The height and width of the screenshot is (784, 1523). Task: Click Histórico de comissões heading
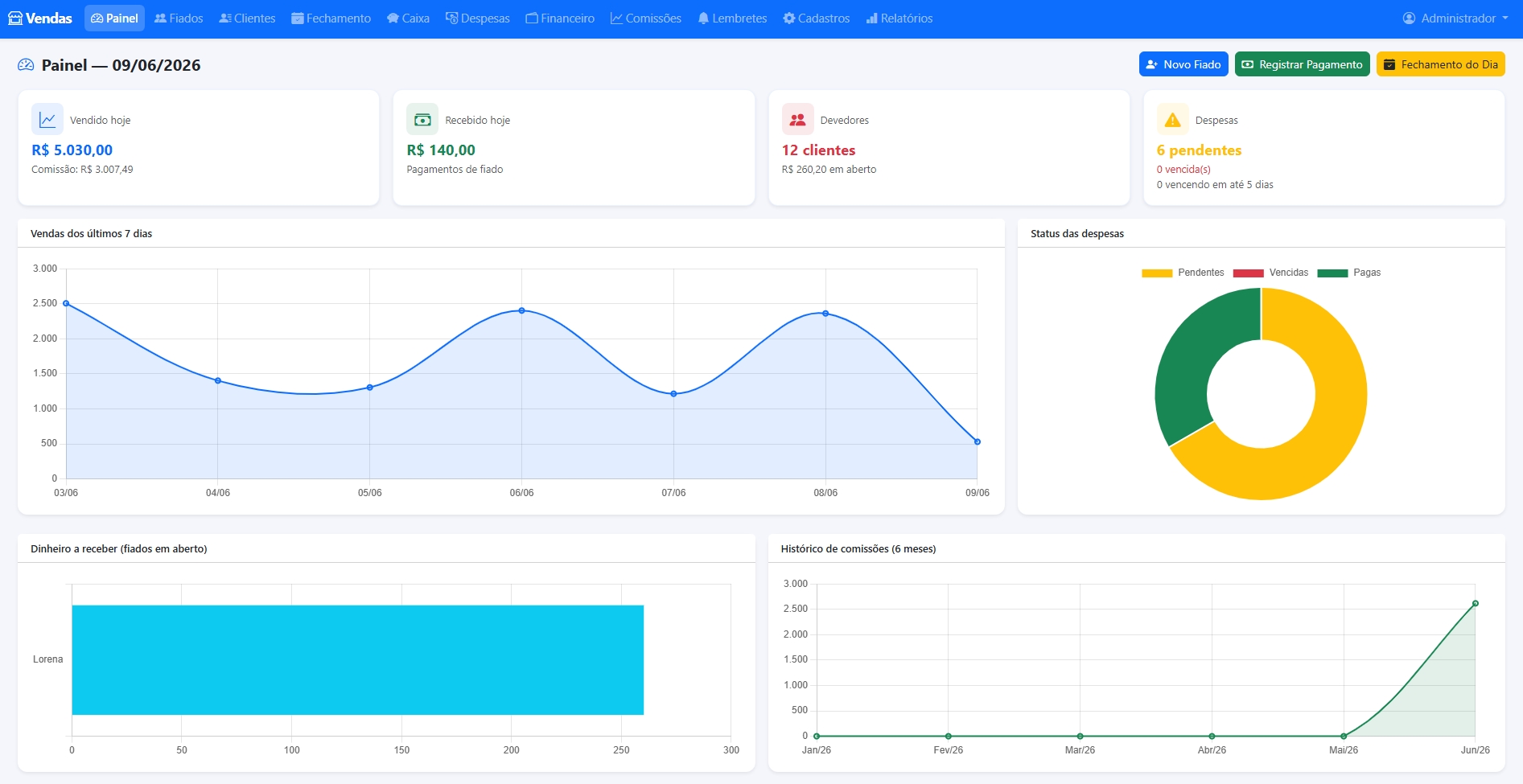click(x=858, y=549)
